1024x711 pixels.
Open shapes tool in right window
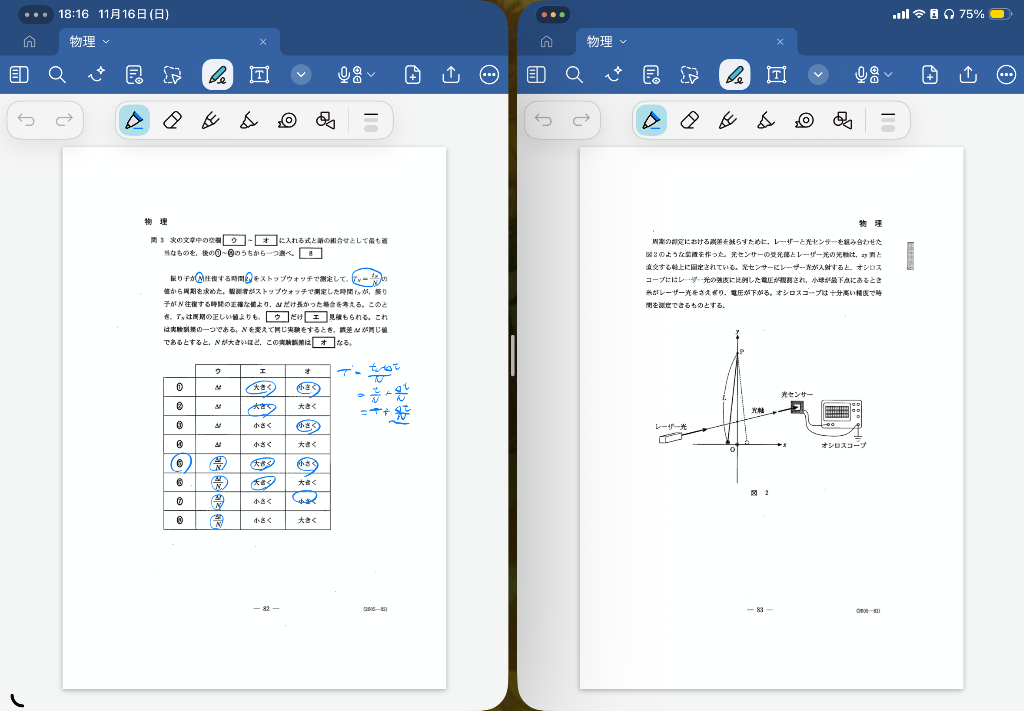click(x=842, y=121)
